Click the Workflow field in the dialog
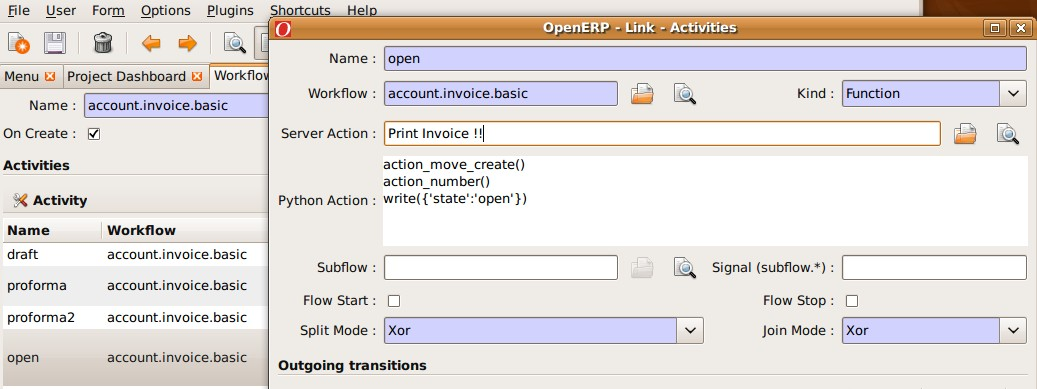Image resolution: width=1037 pixels, height=389 pixels. (x=501, y=93)
